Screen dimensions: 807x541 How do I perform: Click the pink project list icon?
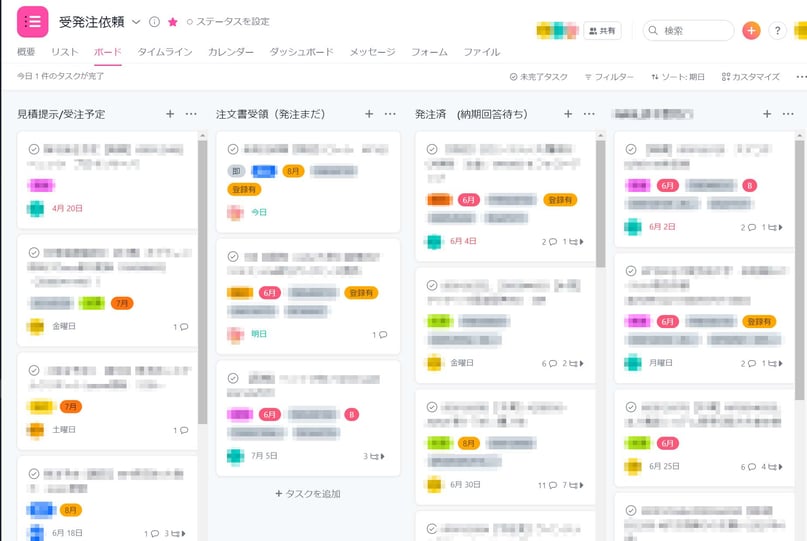(32, 22)
